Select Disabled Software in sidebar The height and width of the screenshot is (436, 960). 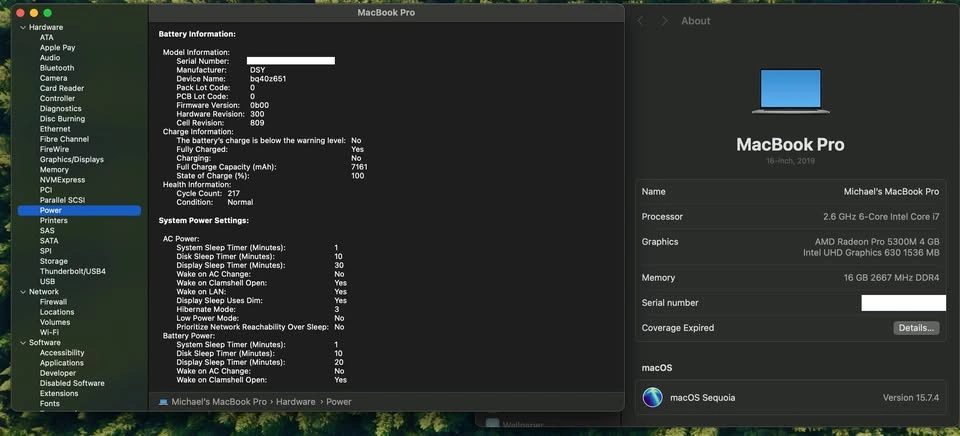point(72,383)
